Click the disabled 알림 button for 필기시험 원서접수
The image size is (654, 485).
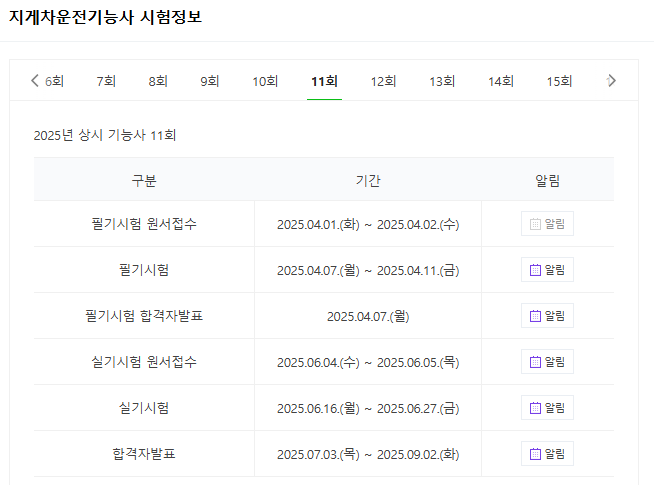pyautogui.click(x=547, y=224)
